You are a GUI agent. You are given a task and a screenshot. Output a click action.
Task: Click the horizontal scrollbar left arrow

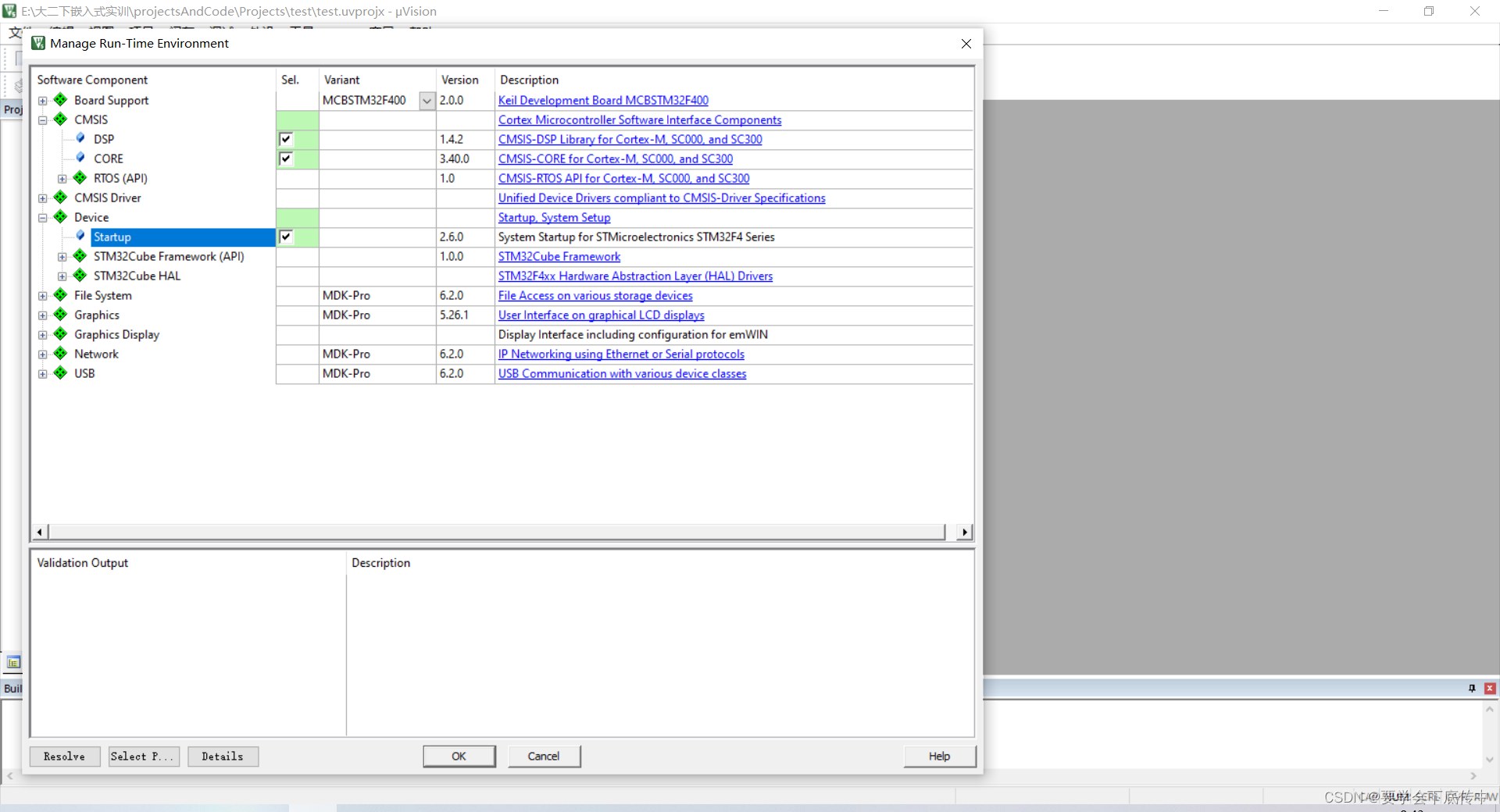[40, 532]
